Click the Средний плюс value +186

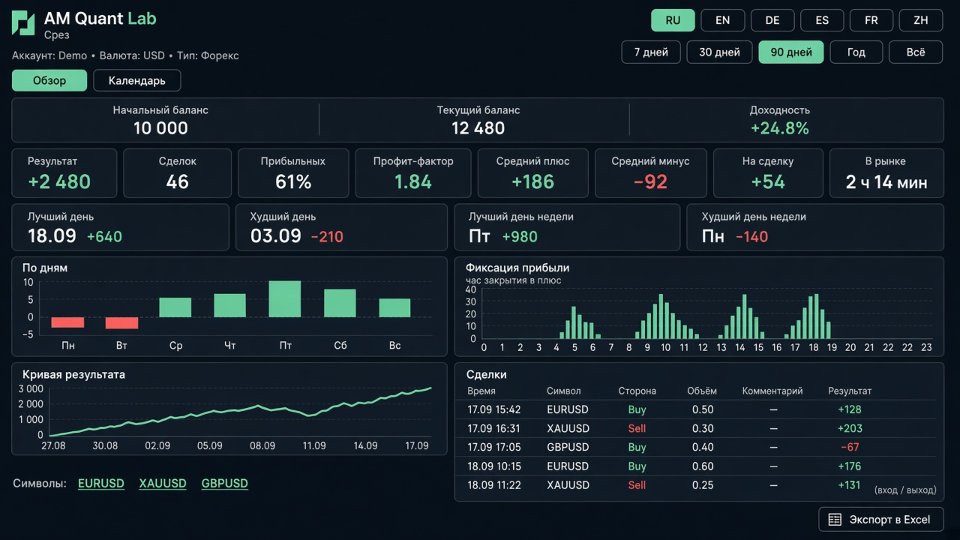[x=533, y=182]
